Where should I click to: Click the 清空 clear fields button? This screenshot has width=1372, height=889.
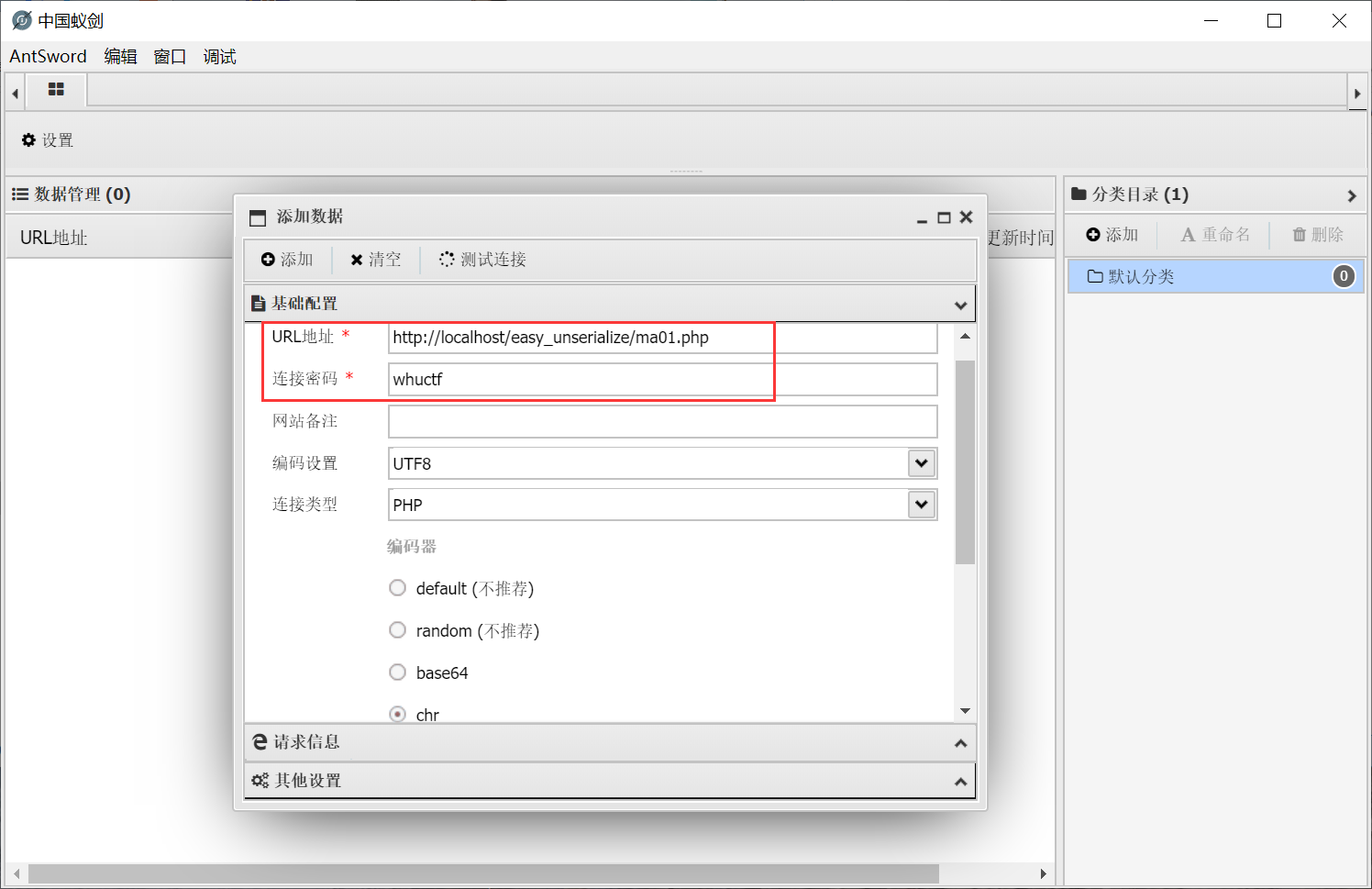click(375, 259)
